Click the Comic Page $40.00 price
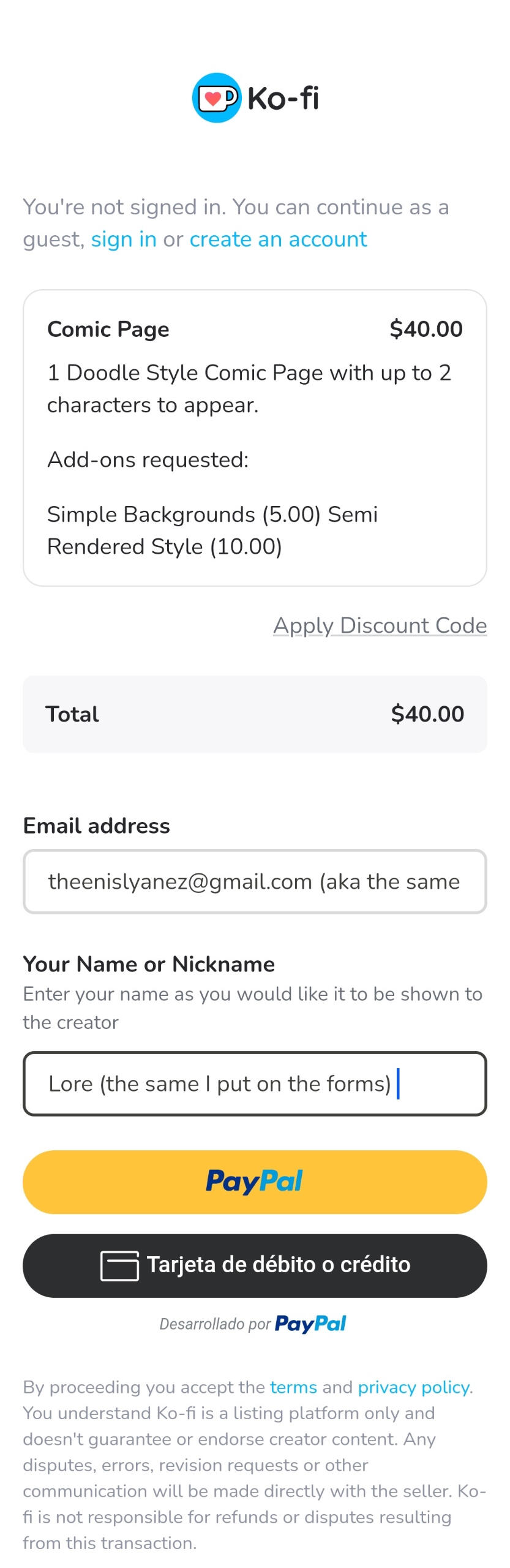This screenshot has height=1568, width=510. coord(426,330)
